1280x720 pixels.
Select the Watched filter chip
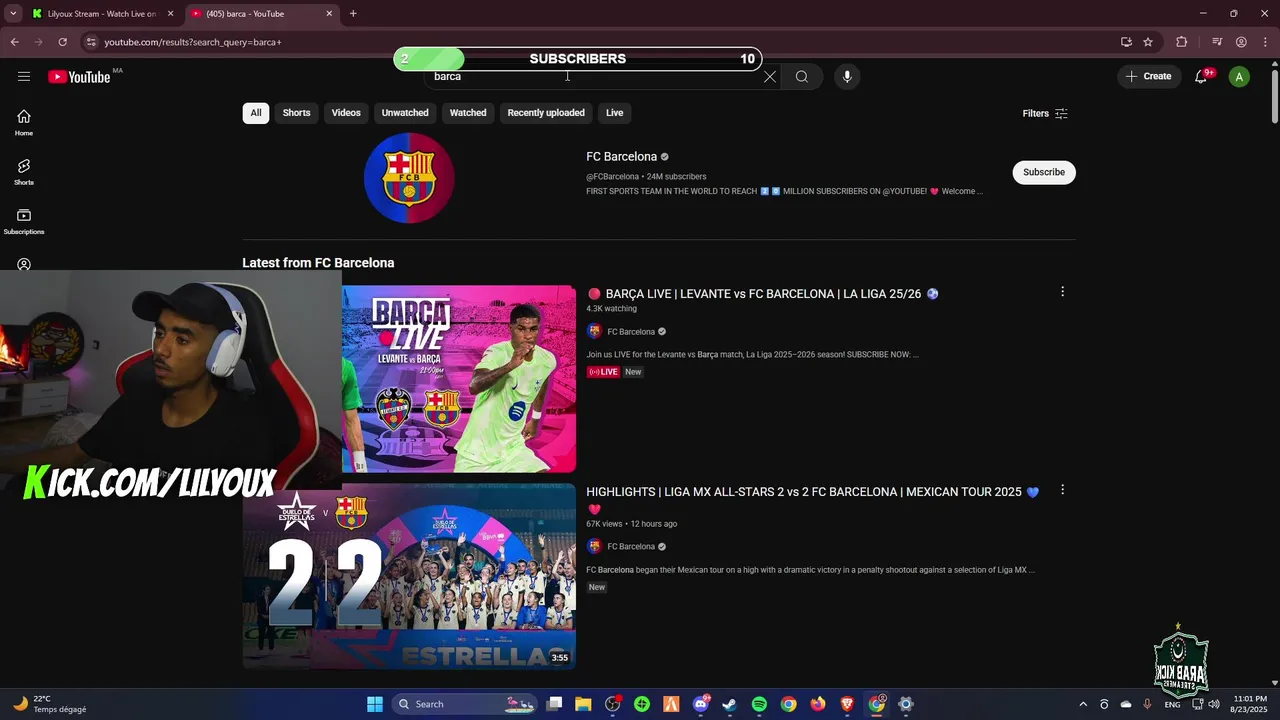click(x=468, y=113)
